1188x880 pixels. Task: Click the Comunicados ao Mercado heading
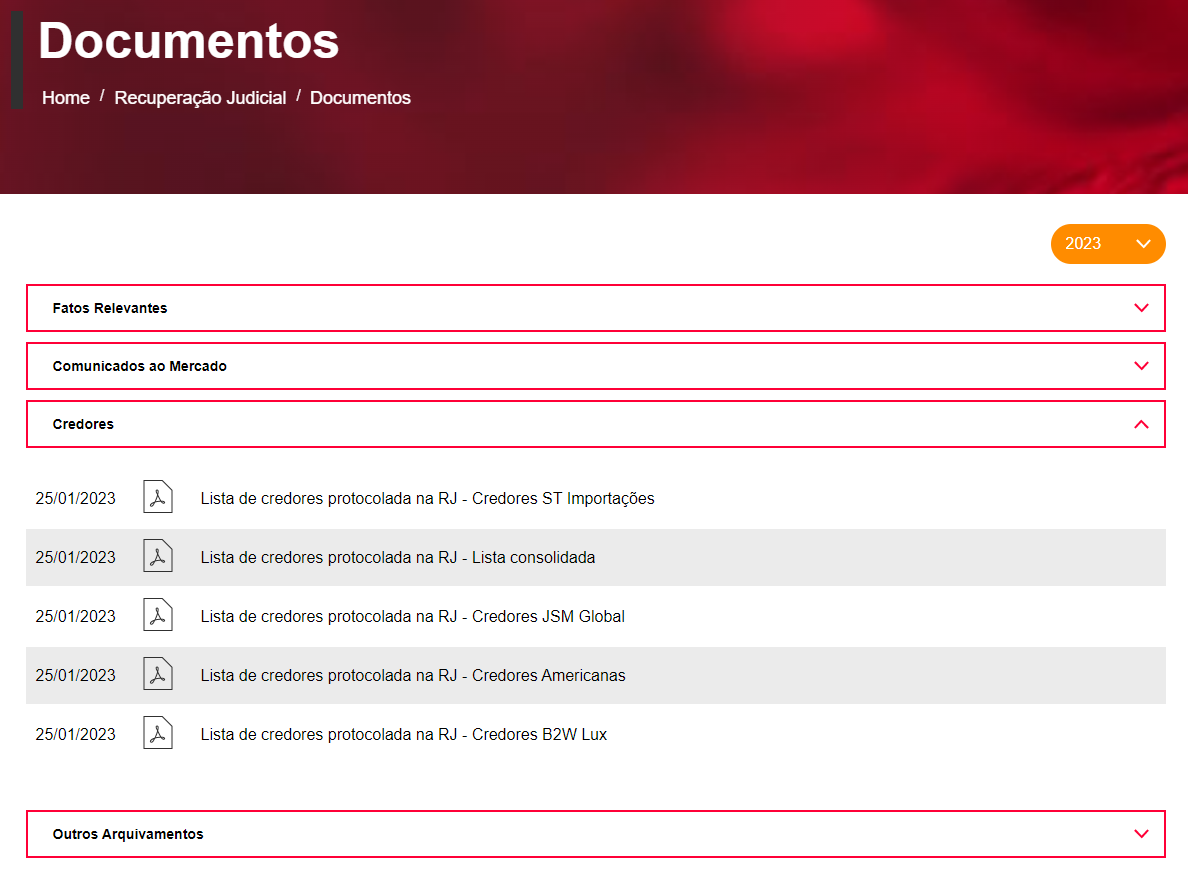pos(139,366)
